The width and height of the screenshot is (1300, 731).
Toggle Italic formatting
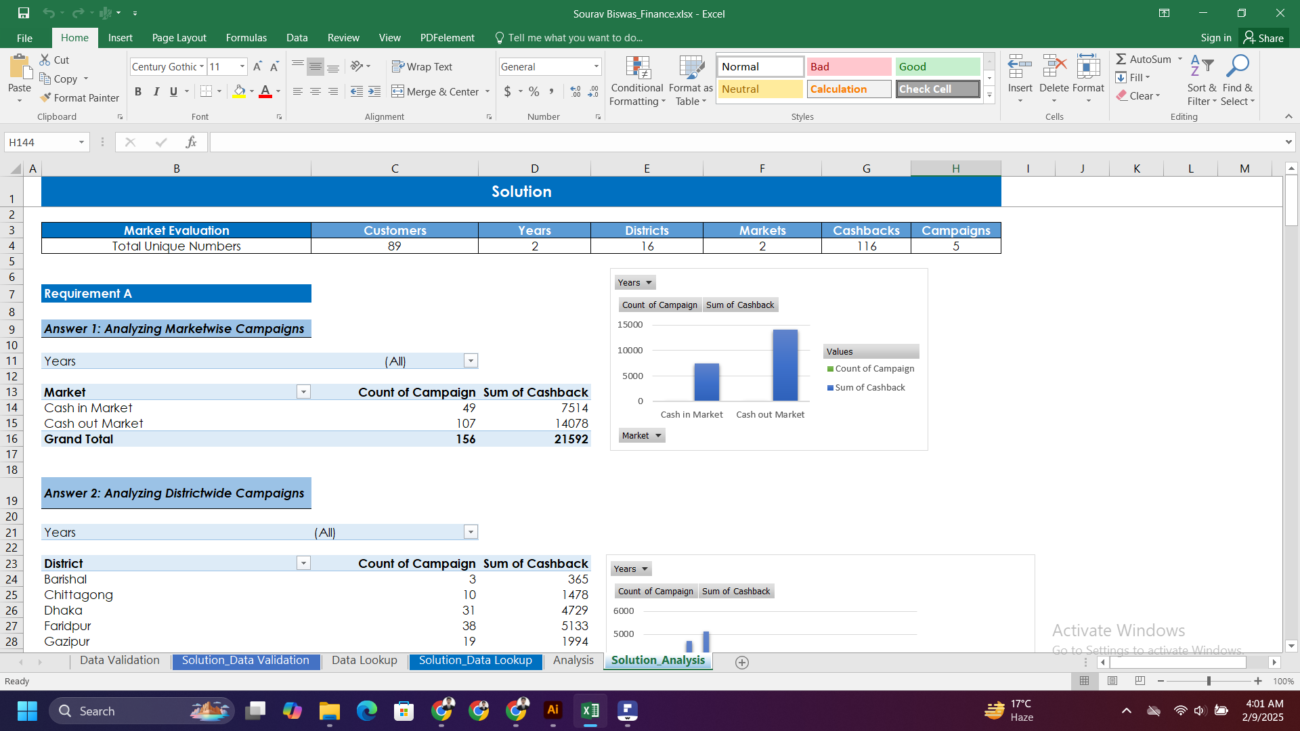tap(156, 91)
